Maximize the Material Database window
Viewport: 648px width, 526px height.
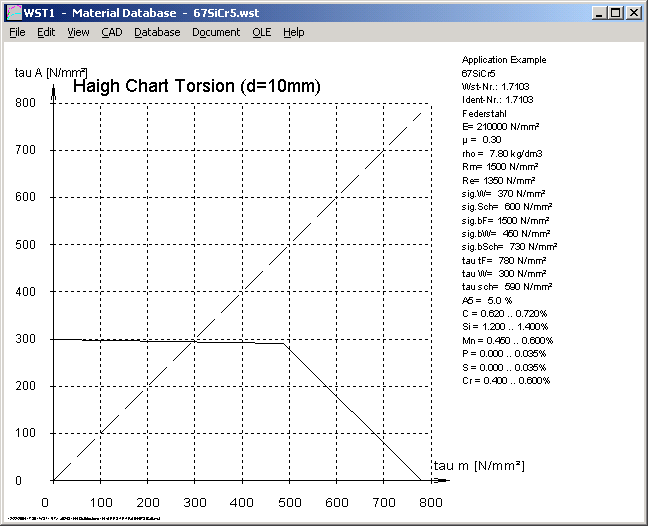coord(616,13)
